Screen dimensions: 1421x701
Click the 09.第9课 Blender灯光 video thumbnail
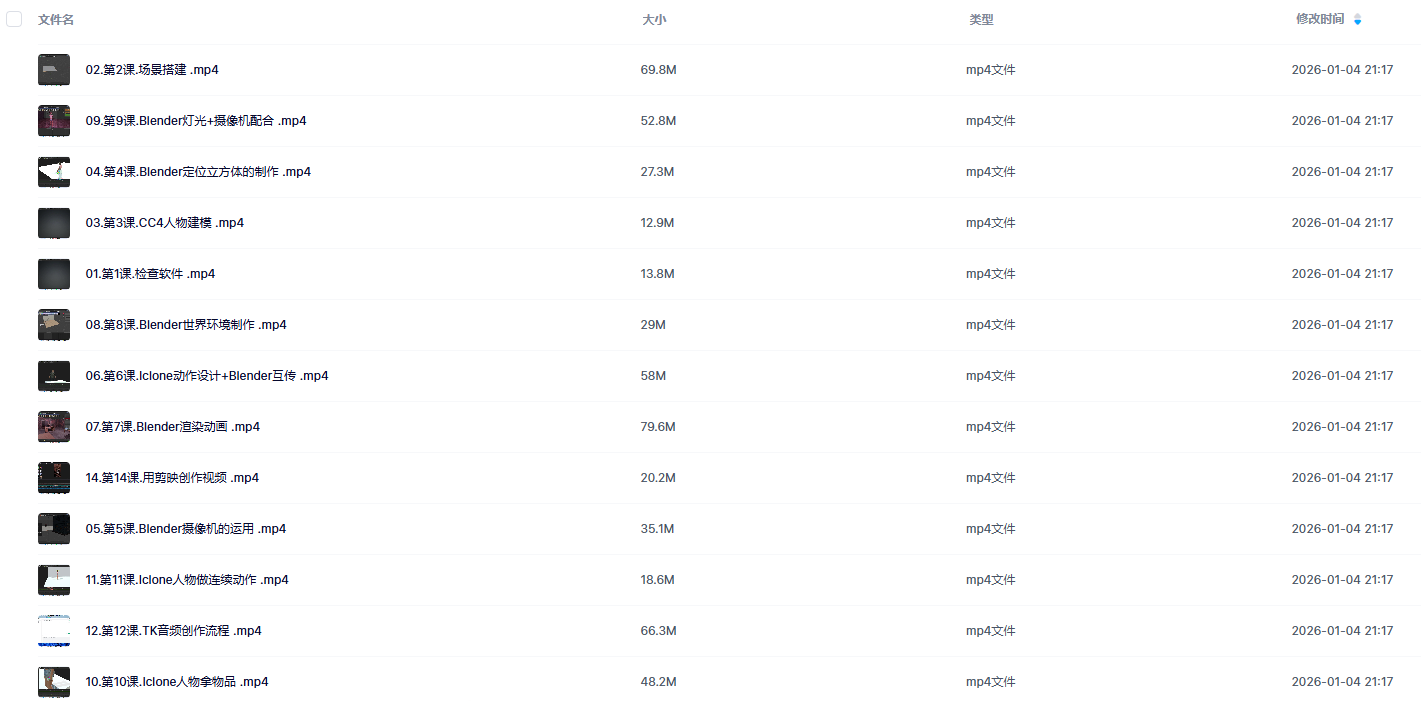pyautogui.click(x=54, y=121)
